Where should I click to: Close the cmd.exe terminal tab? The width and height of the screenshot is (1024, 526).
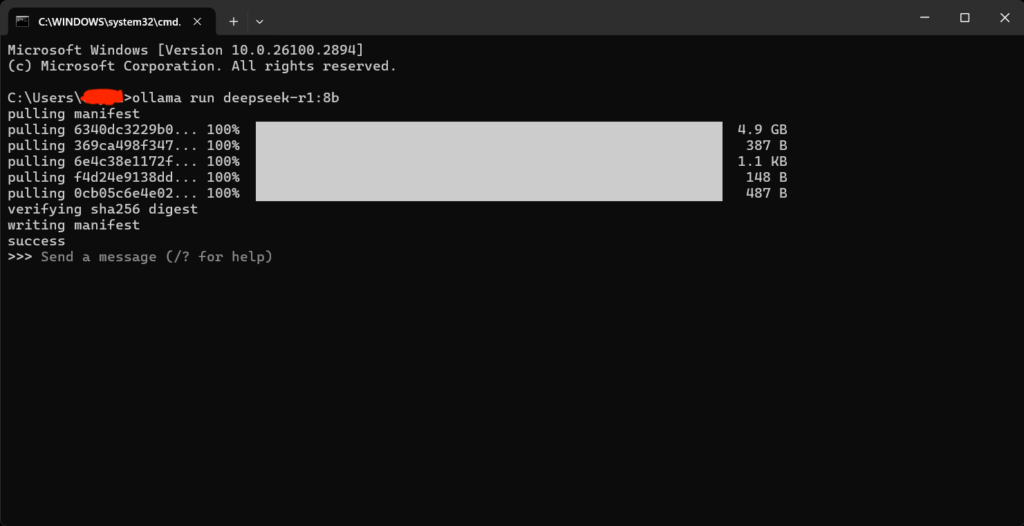[x=197, y=21]
